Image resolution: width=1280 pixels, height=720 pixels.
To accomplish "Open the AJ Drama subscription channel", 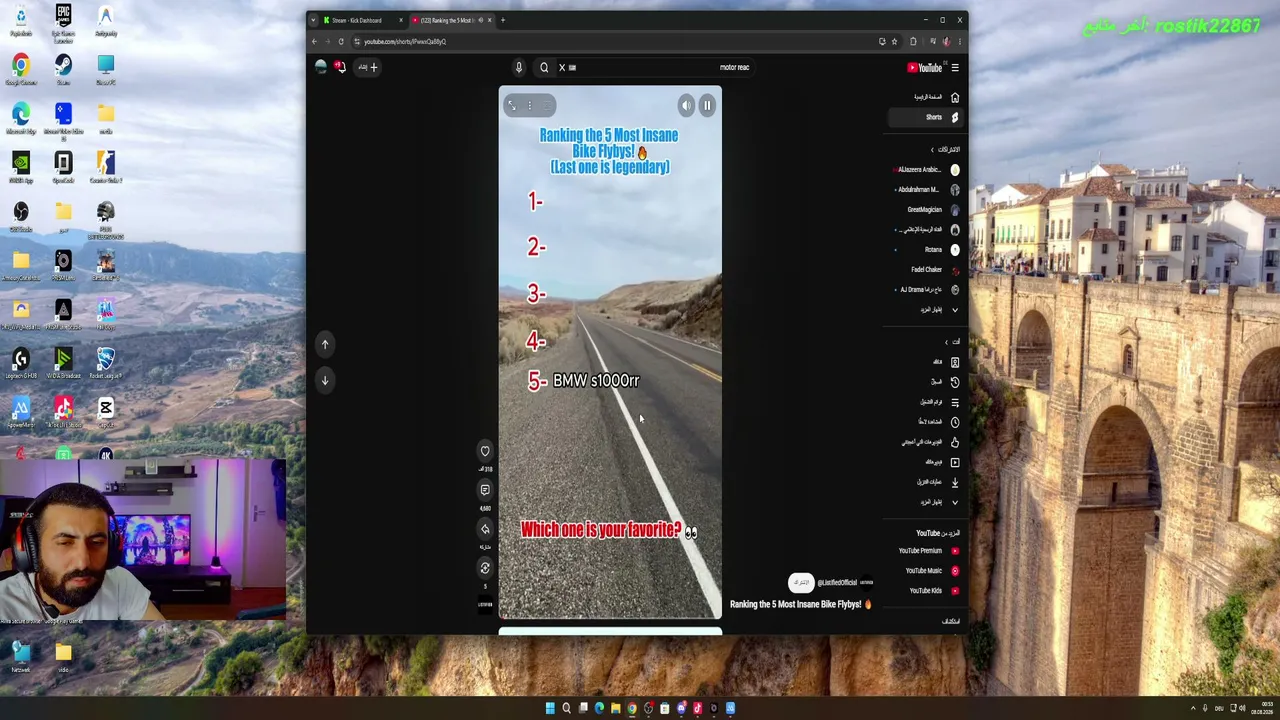I will coord(926,290).
